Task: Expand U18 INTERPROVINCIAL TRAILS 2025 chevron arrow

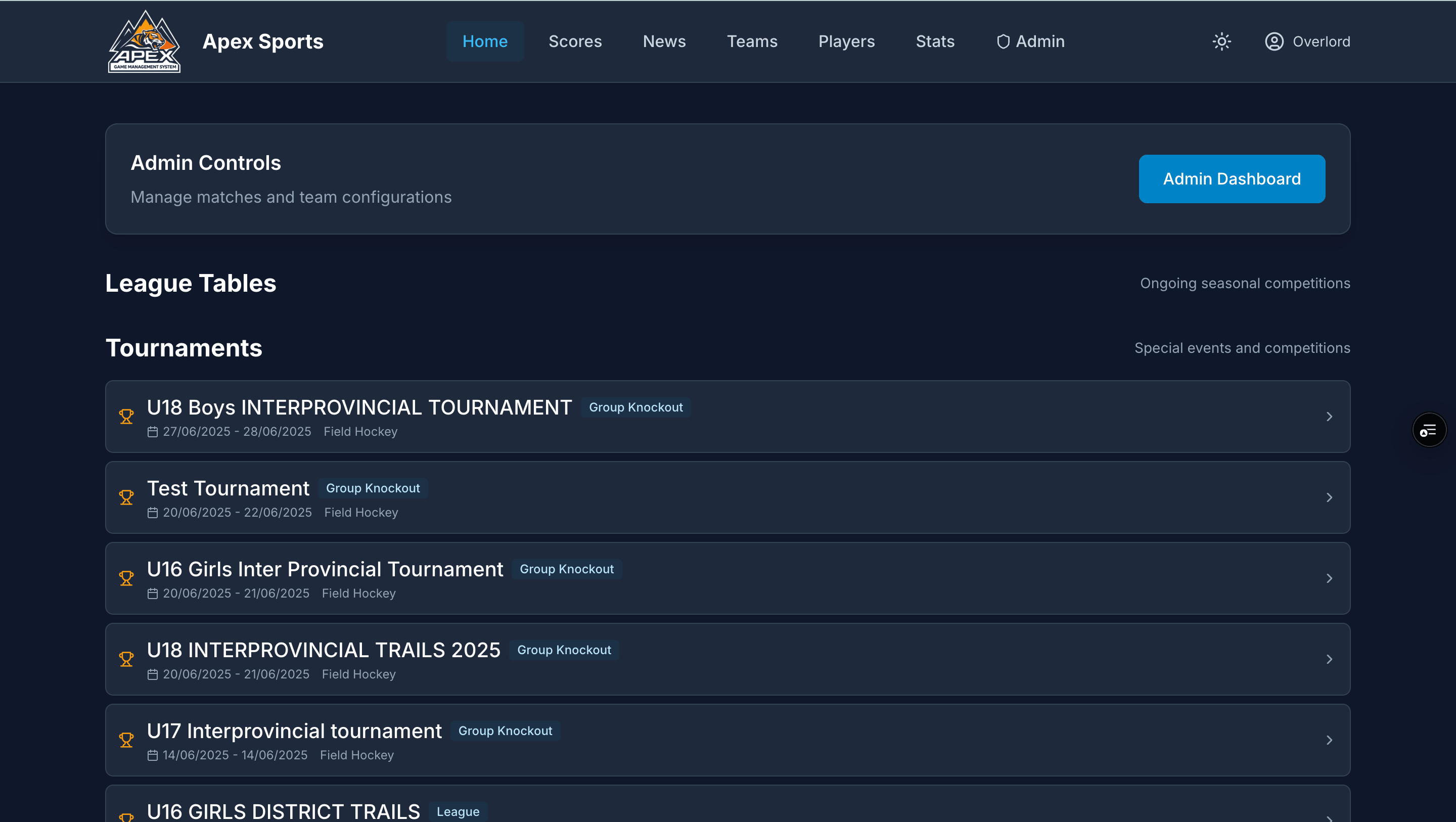Action: tap(1329, 659)
